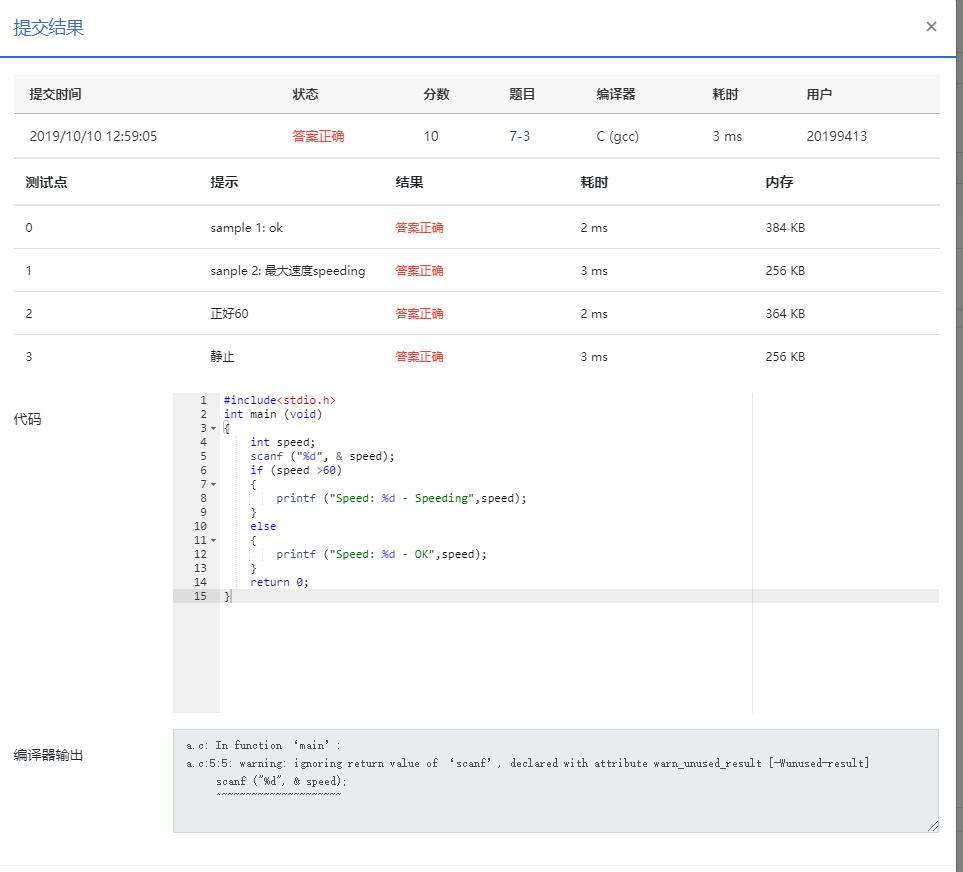Select the 用户 column header
963x872 pixels.
pyautogui.click(x=819, y=94)
